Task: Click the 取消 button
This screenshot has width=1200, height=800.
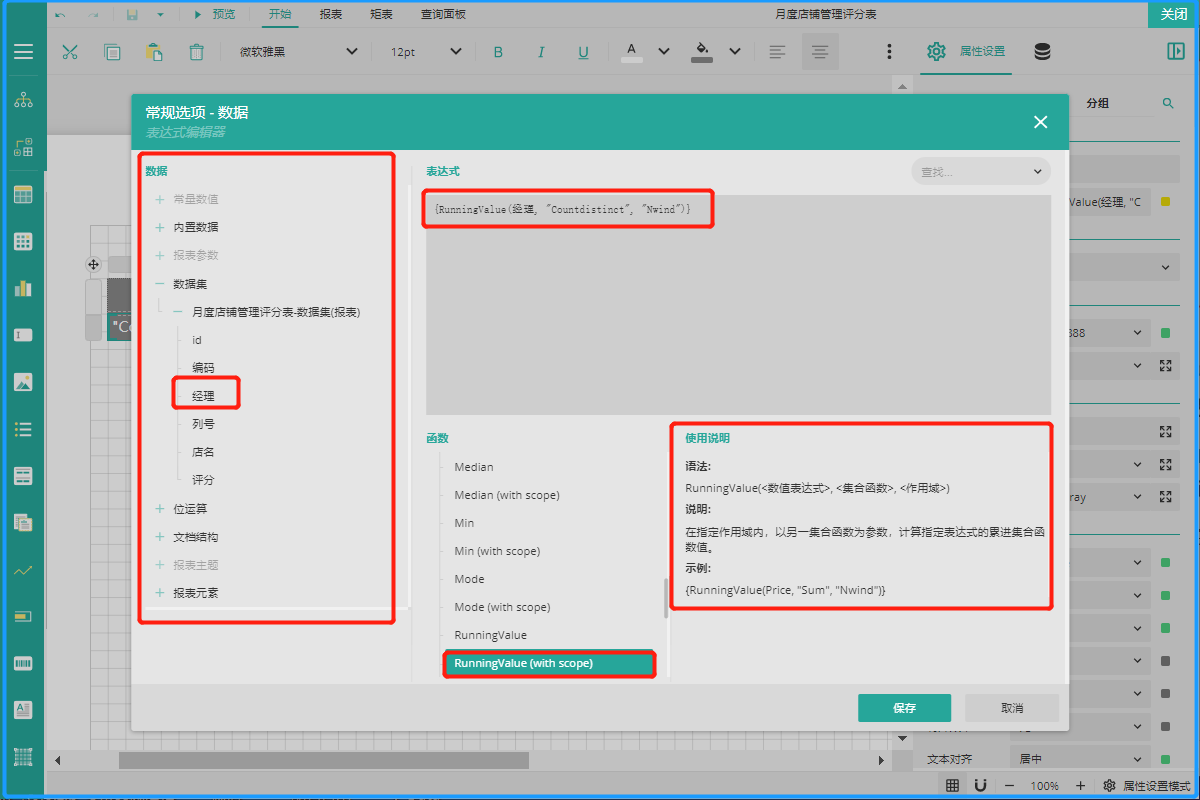Action: pyautogui.click(x=1011, y=708)
